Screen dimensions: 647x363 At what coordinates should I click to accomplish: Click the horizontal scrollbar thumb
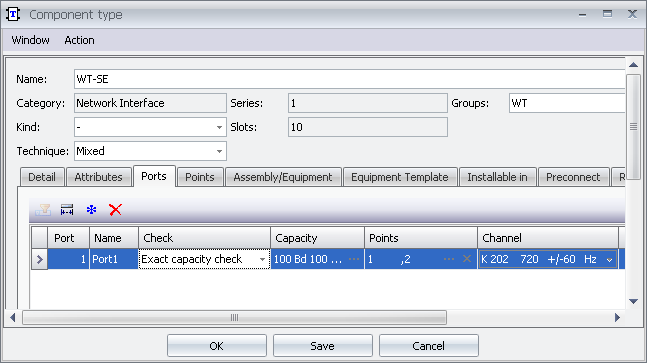pyautogui.click(x=234, y=318)
